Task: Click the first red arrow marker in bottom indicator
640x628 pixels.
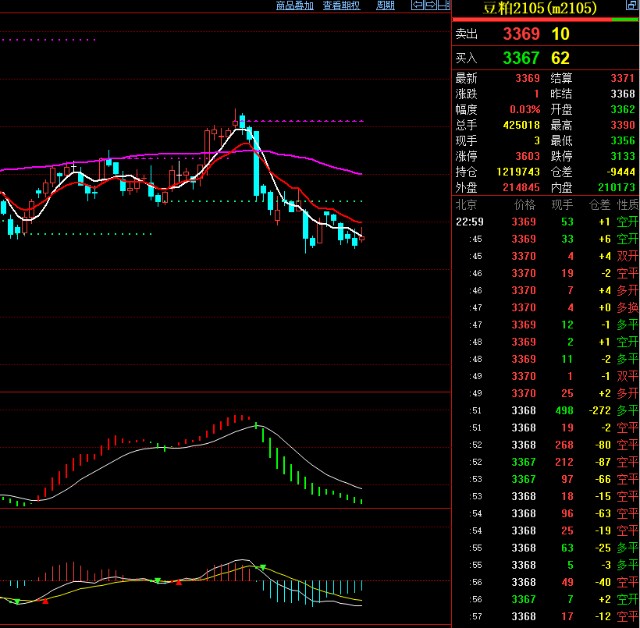Action: 44,602
